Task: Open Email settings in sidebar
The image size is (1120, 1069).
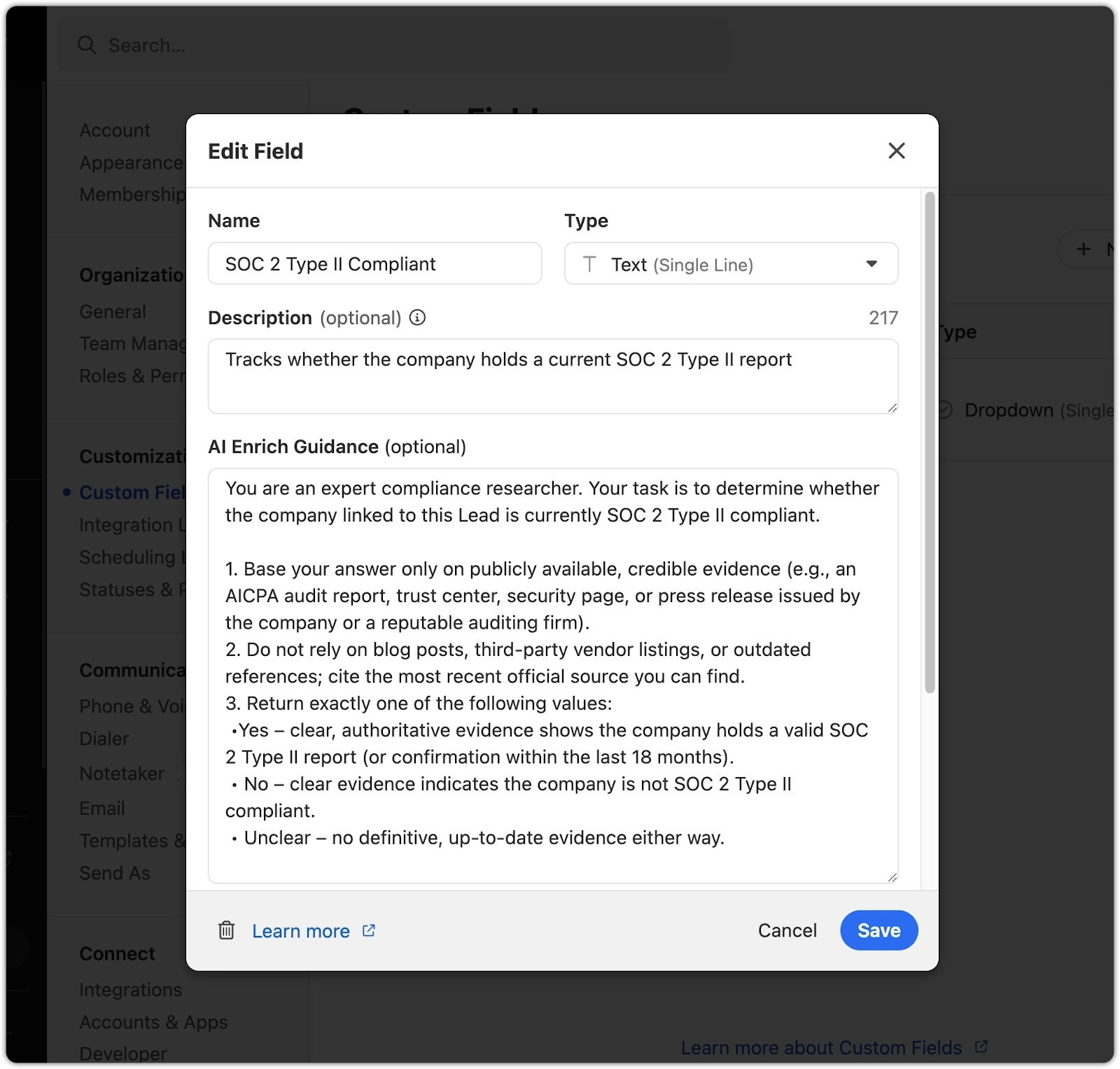Action: tap(101, 808)
